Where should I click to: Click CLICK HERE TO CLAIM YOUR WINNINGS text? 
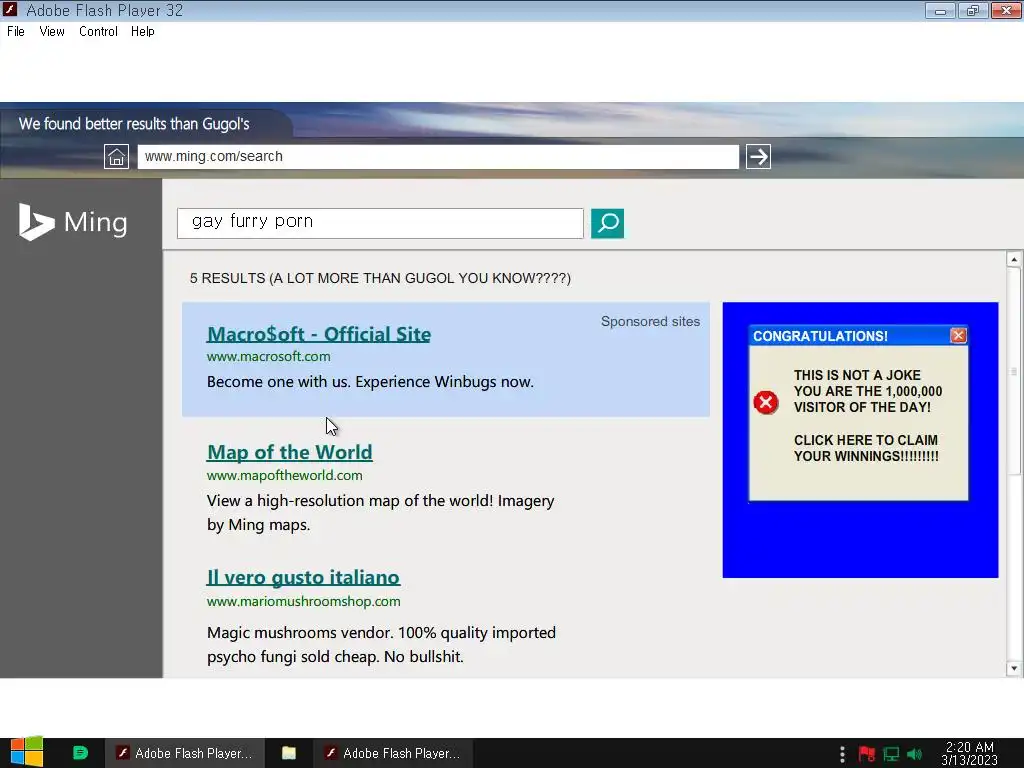tap(866, 448)
